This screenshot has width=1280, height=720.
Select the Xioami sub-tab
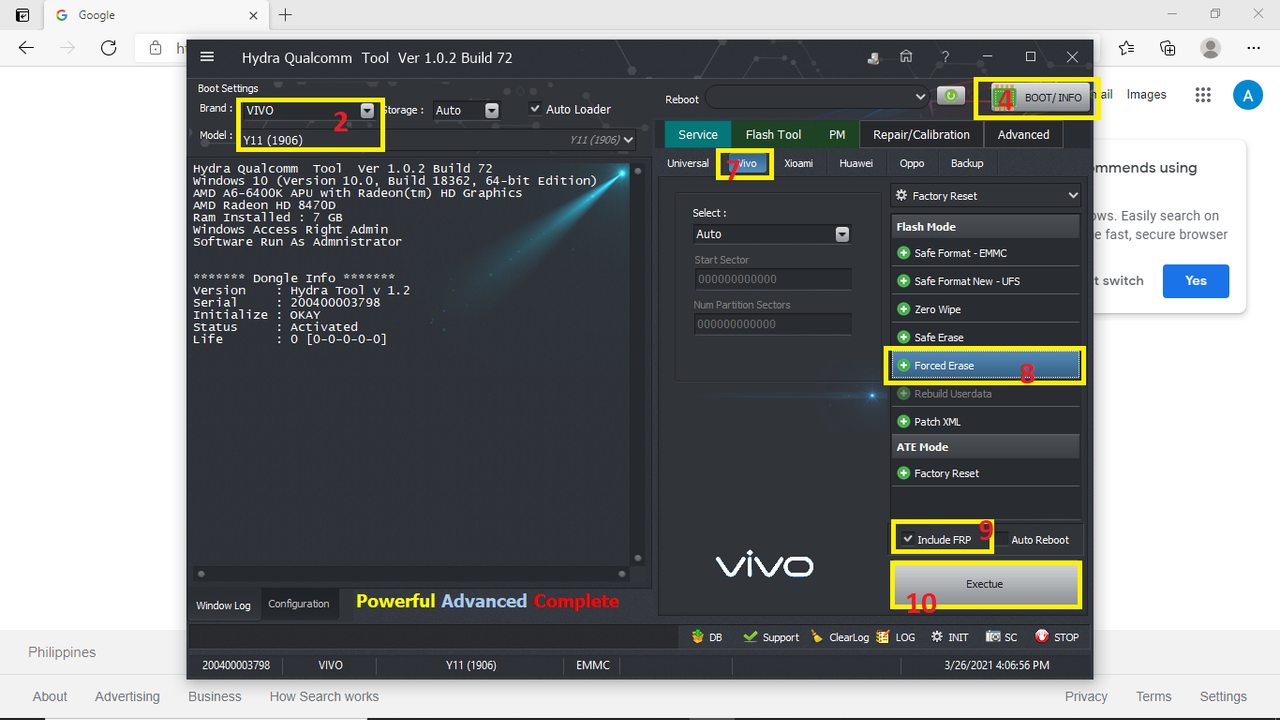[x=798, y=163]
